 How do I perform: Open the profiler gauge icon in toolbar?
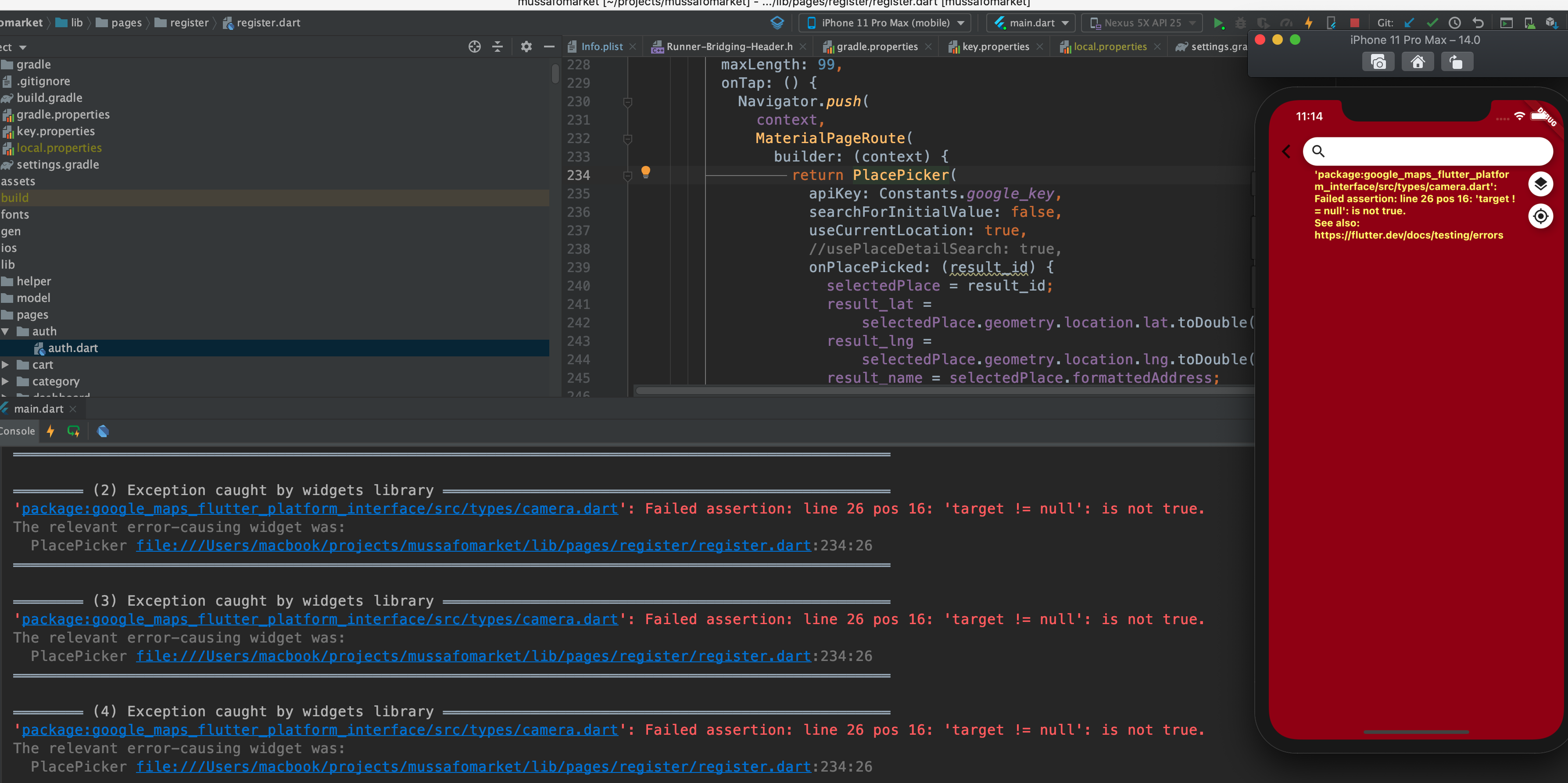coord(1285,23)
